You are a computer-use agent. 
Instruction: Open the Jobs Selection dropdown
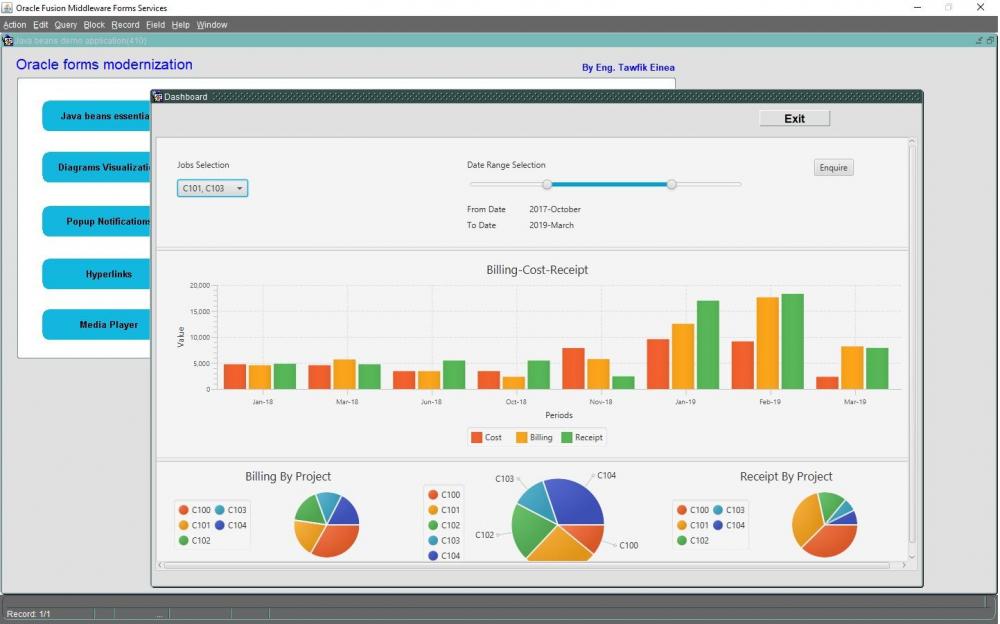point(212,188)
